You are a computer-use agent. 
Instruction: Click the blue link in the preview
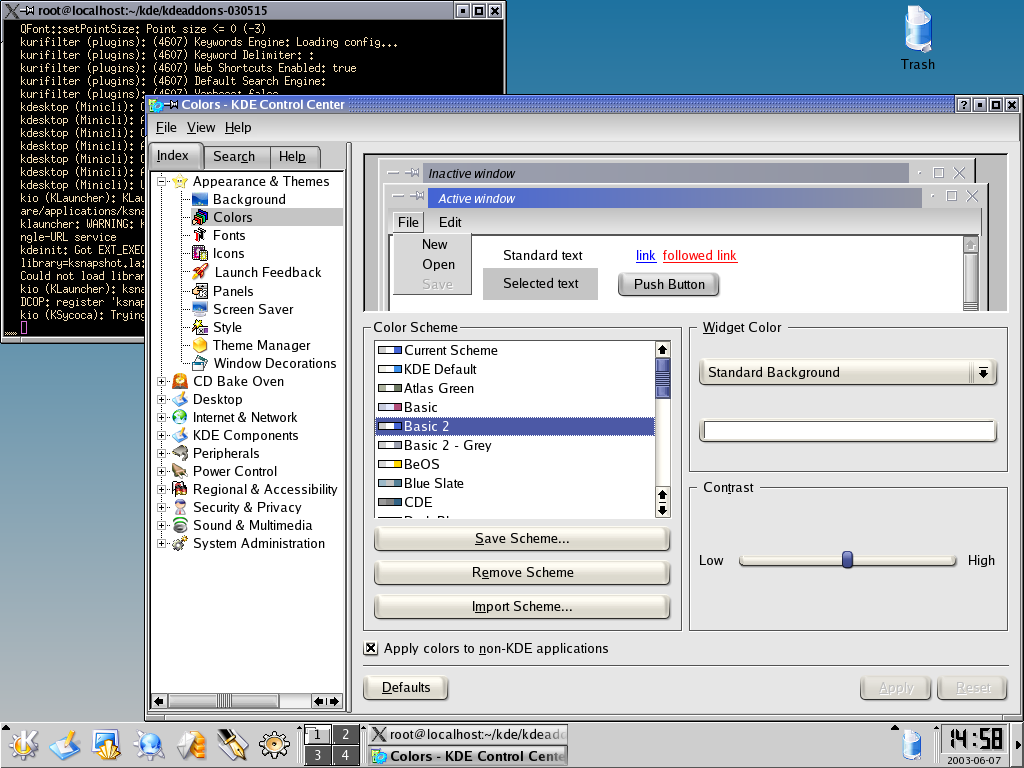[645, 255]
